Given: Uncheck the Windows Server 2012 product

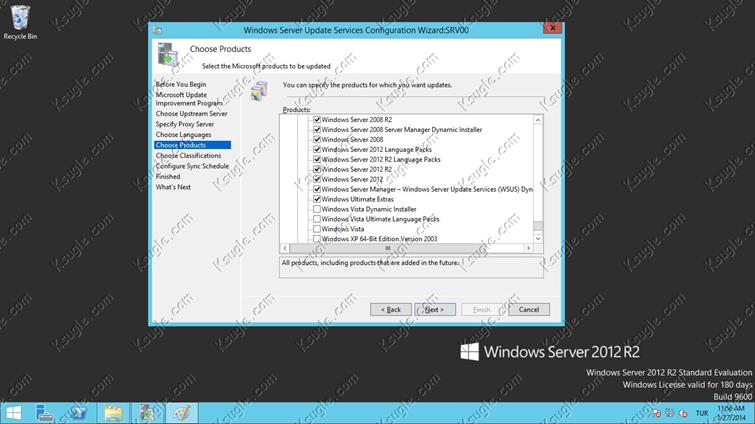Looking at the screenshot, I should (317, 179).
